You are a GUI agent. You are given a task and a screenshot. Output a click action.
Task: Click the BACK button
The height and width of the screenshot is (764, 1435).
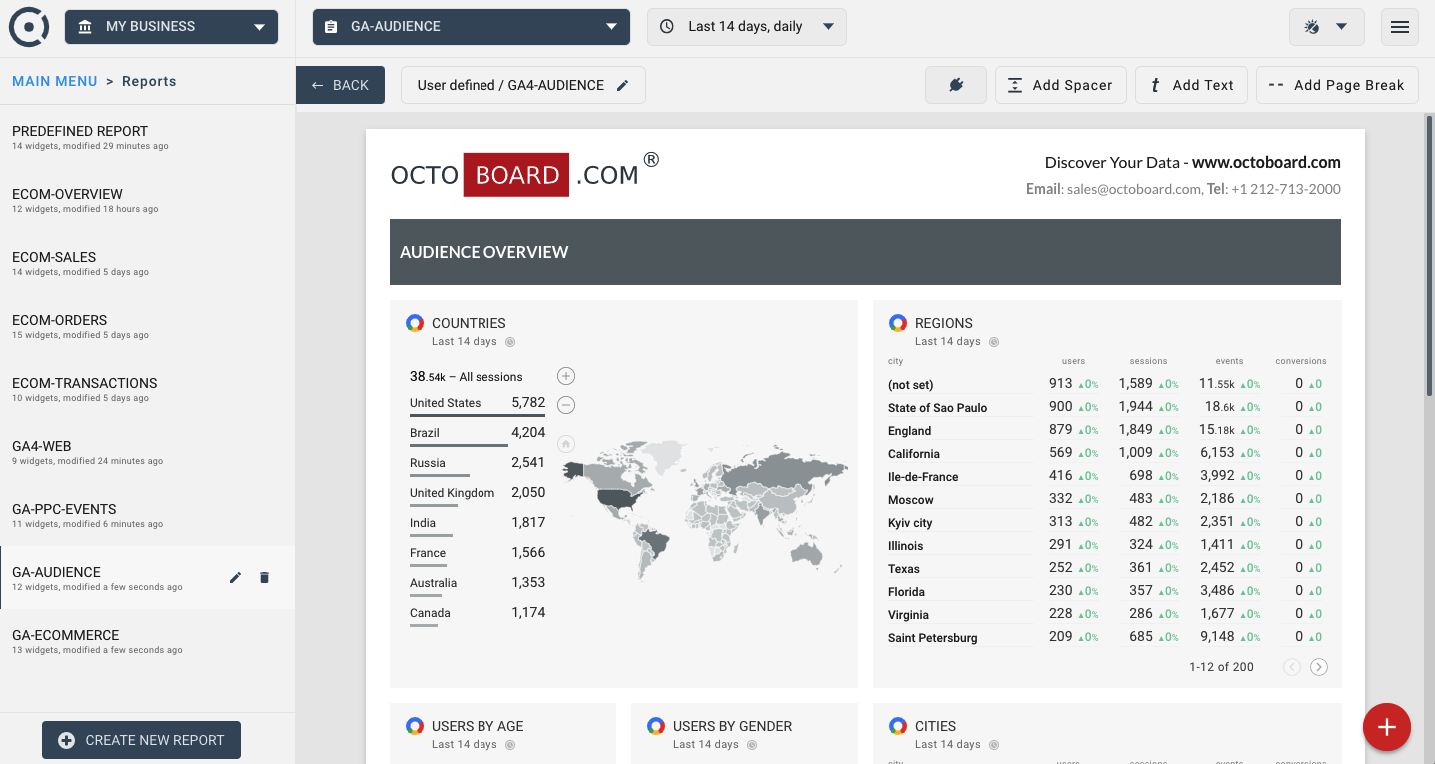[x=340, y=85]
